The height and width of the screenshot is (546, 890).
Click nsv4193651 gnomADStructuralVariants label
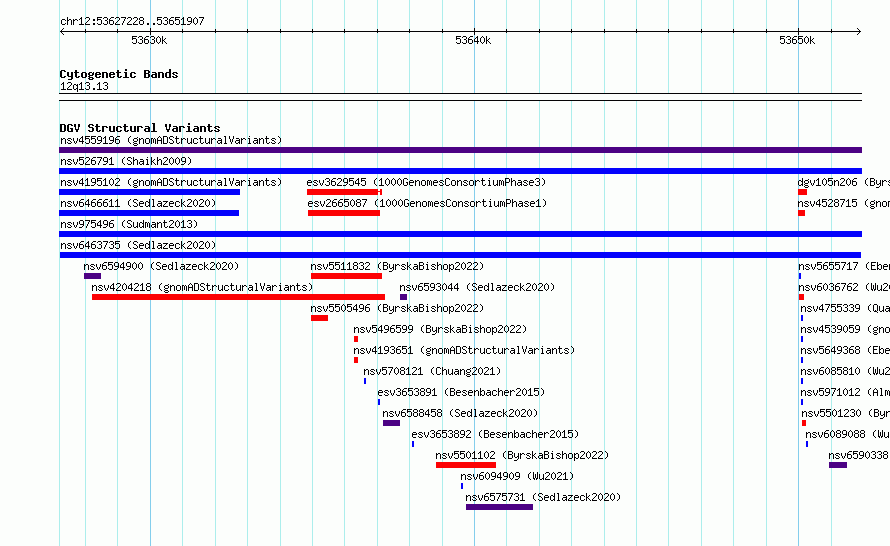(x=464, y=350)
